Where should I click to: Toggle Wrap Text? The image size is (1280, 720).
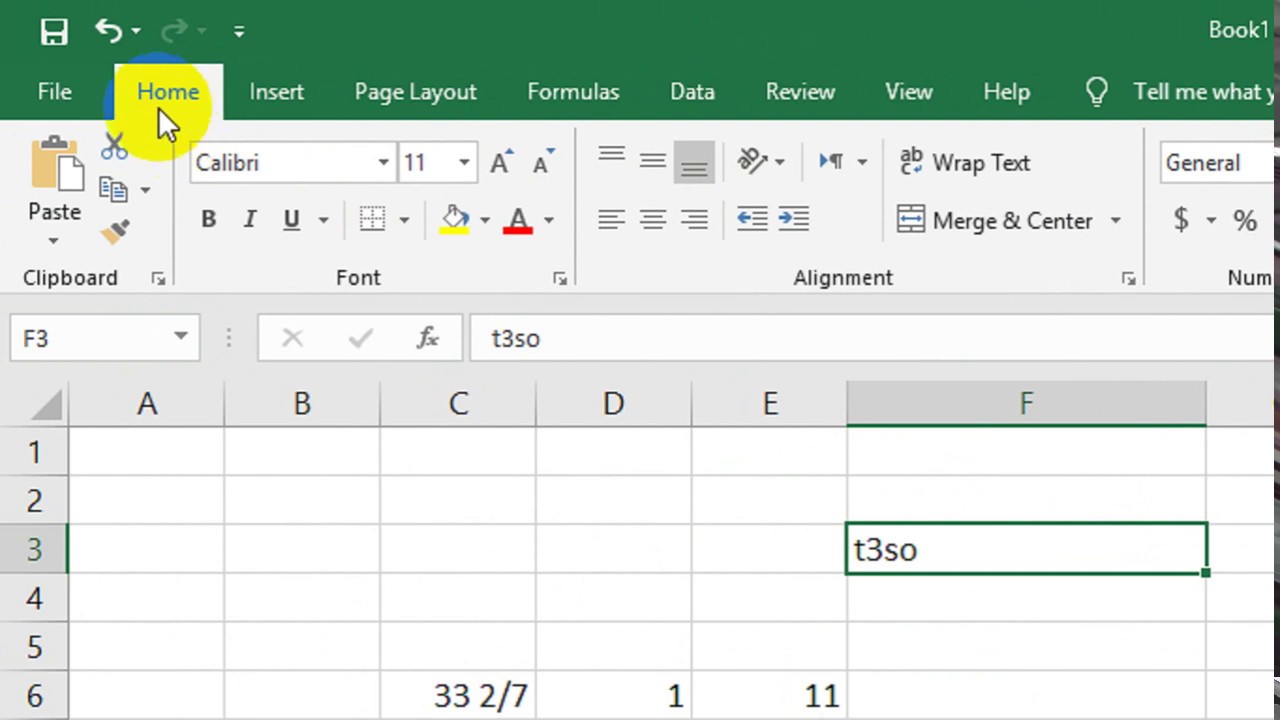click(x=965, y=162)
